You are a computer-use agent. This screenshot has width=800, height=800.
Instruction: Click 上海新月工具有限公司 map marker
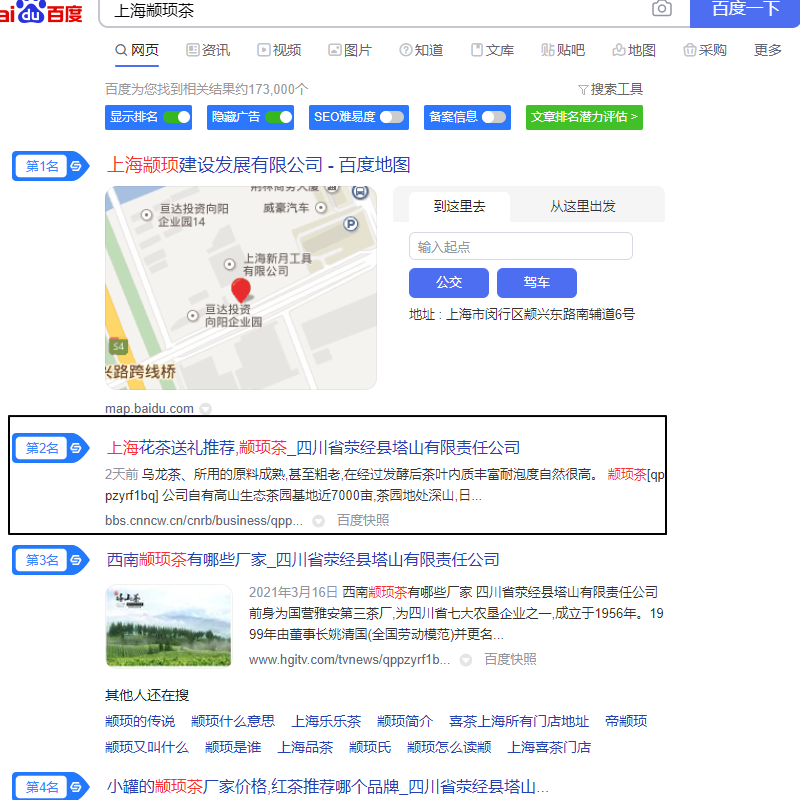click(230, 264)
